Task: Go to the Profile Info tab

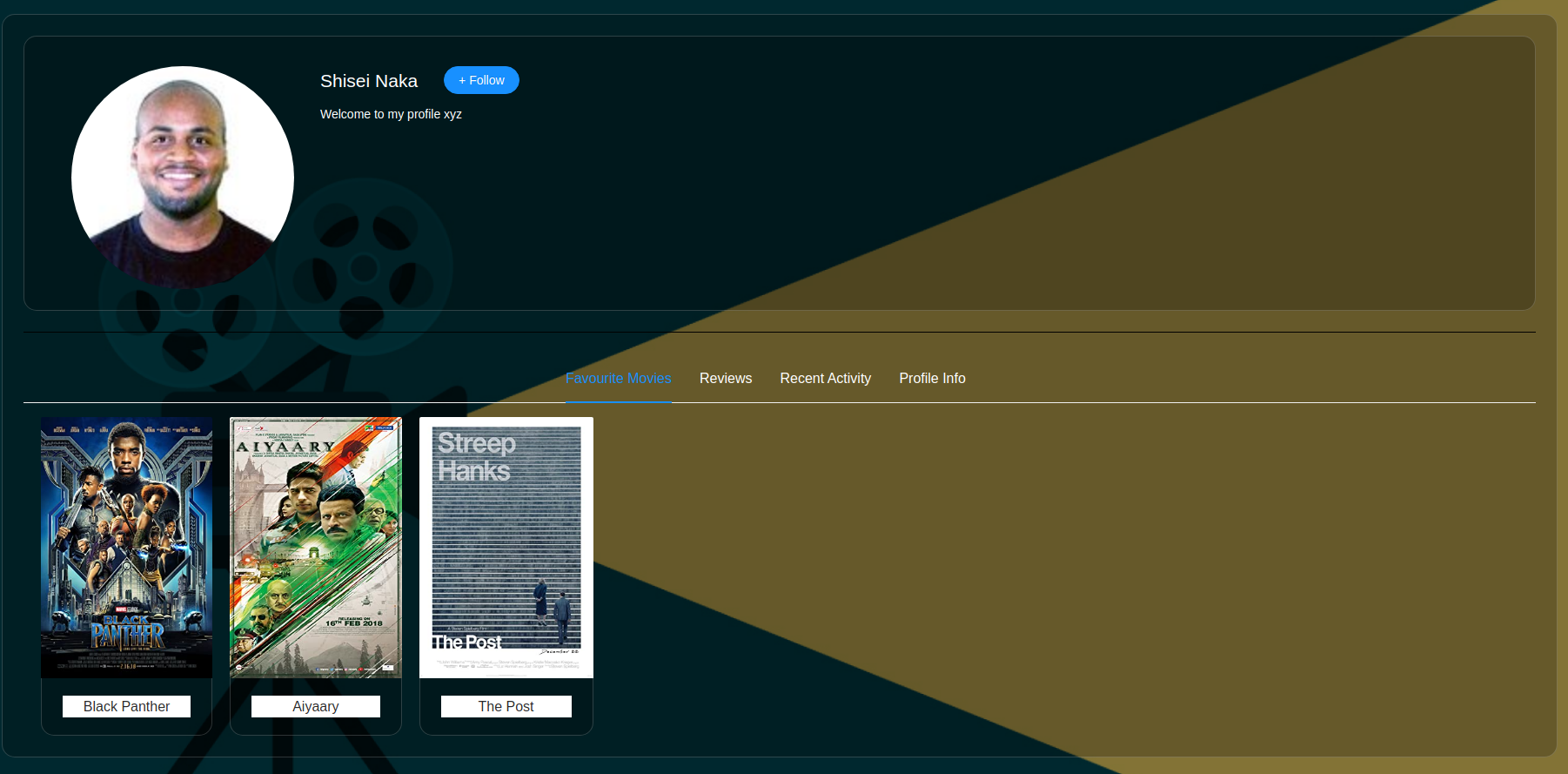Action: click(932, 378)
